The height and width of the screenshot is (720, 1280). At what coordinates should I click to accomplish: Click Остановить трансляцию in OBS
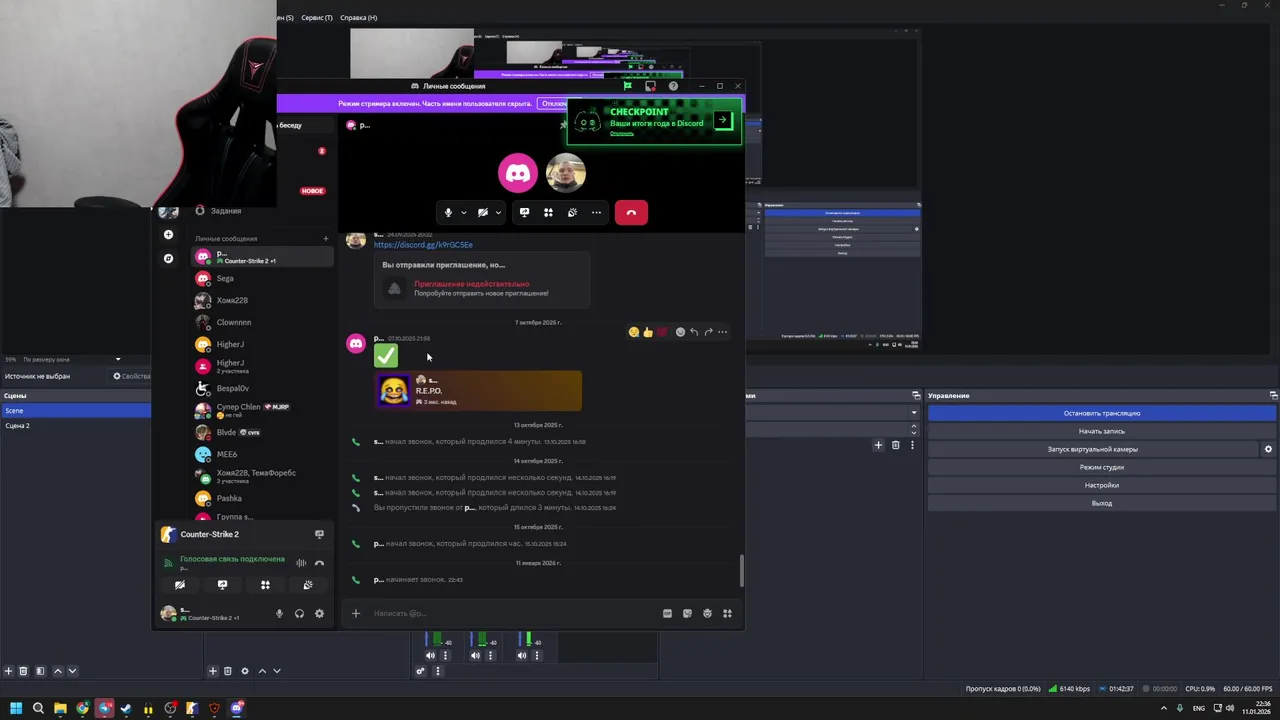point(1102,413)
